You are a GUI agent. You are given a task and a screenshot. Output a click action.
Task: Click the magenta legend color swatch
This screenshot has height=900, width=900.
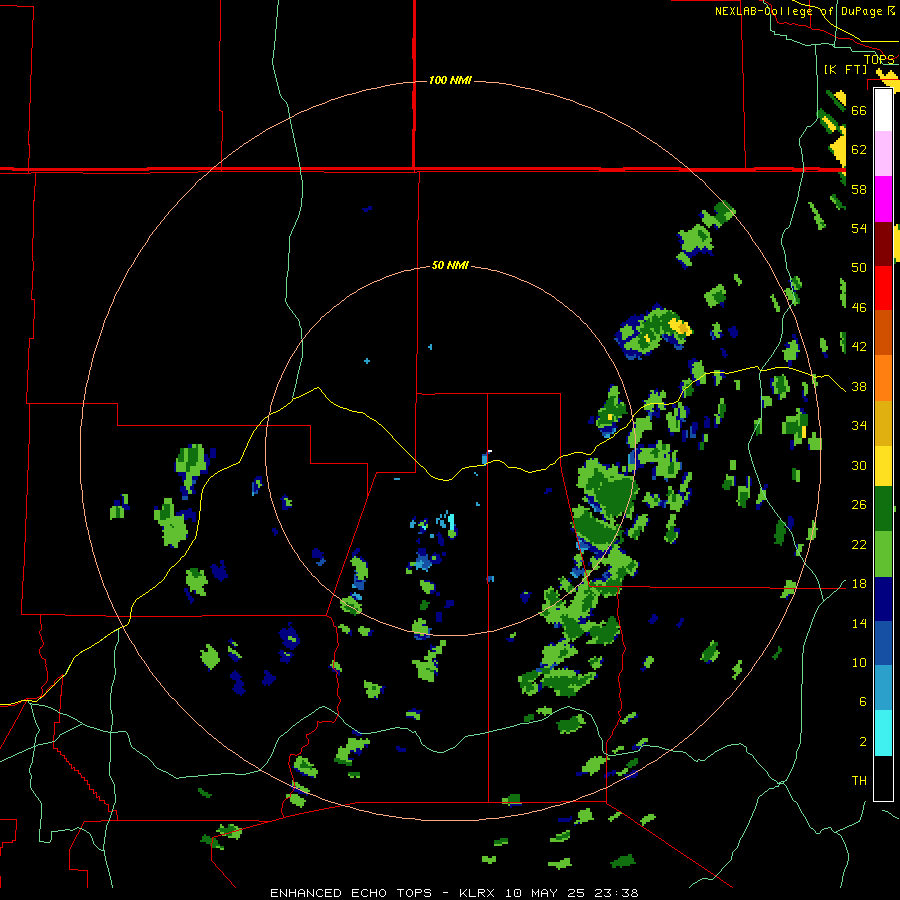[x=883, y=199]
